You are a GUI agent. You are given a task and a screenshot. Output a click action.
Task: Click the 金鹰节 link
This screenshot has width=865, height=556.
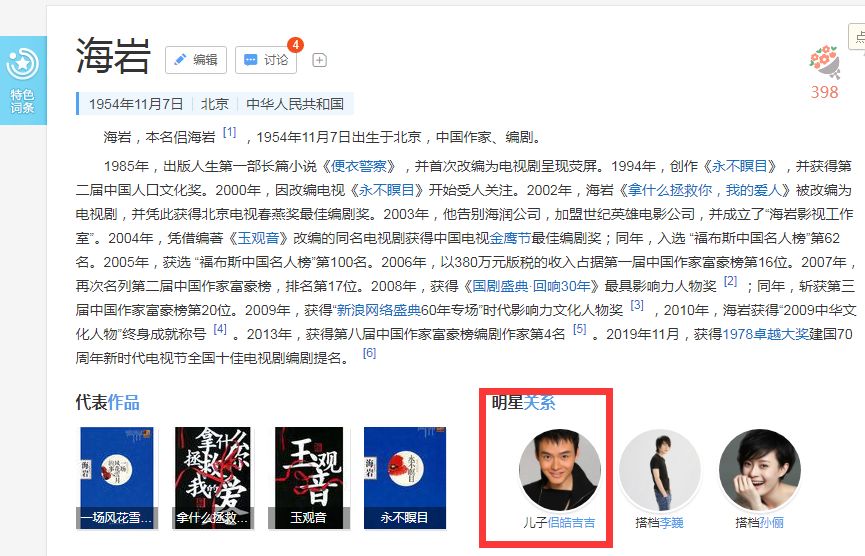click(510, 238)
